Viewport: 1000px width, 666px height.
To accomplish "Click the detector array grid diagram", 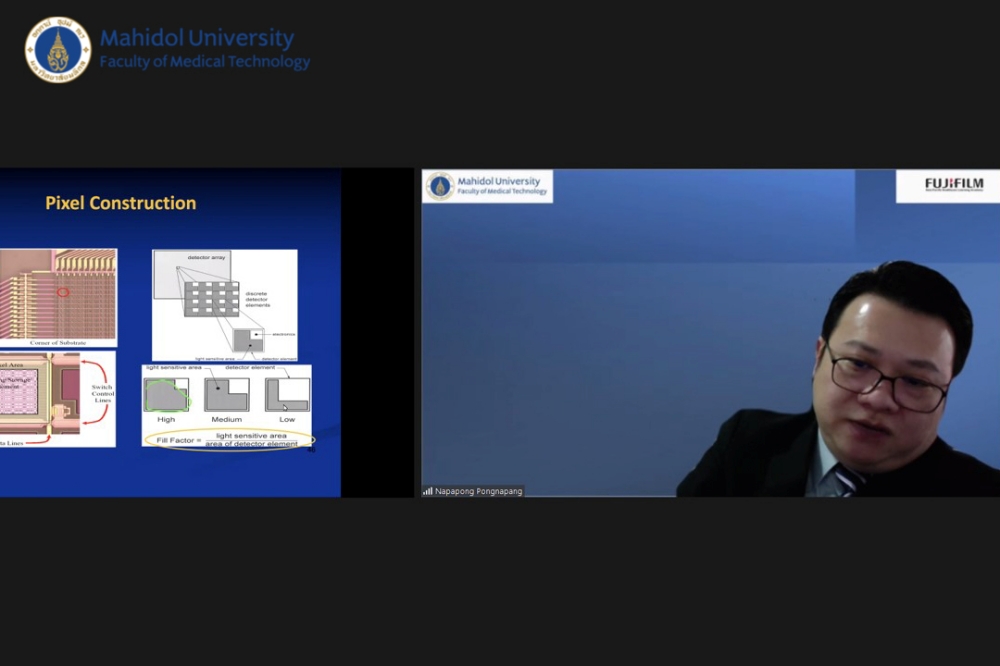I will tap(212, 298).
